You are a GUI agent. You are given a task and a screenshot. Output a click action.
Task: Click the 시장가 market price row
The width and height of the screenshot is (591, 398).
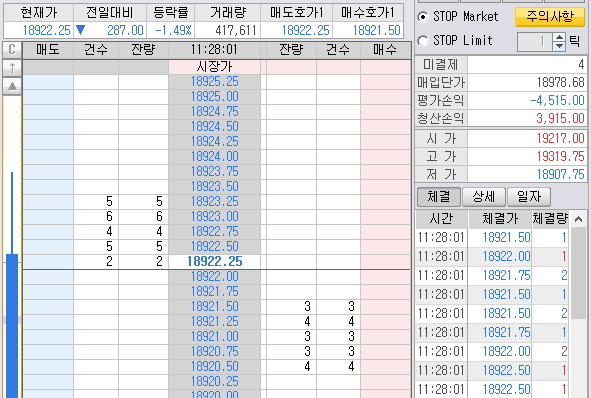click(x=214, y=67)
